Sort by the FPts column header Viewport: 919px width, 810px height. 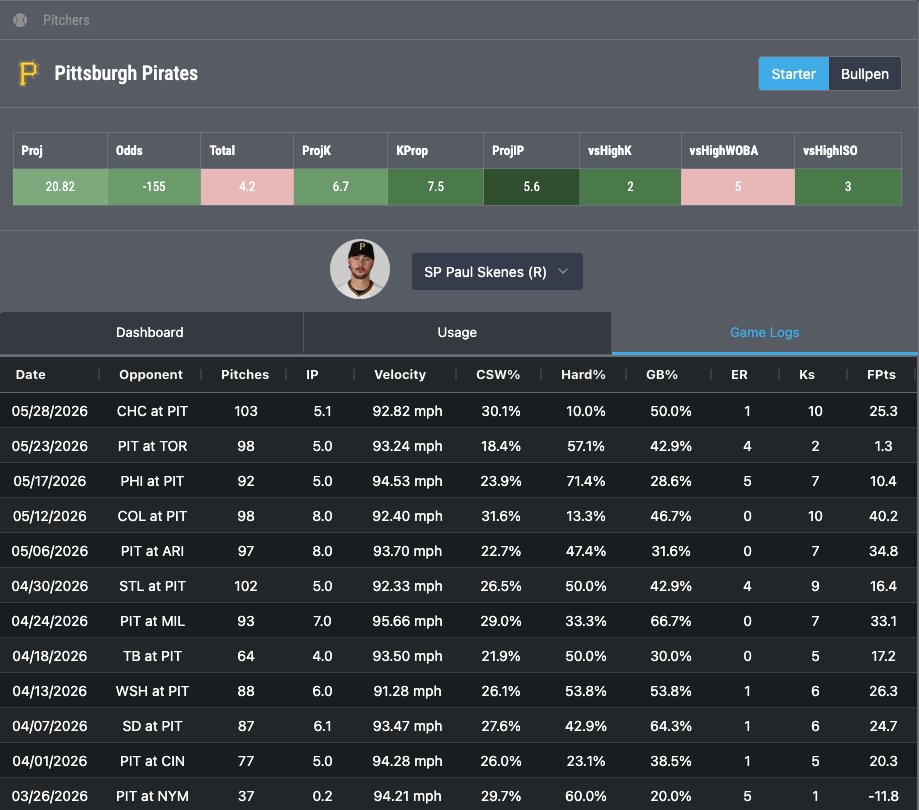881,375
